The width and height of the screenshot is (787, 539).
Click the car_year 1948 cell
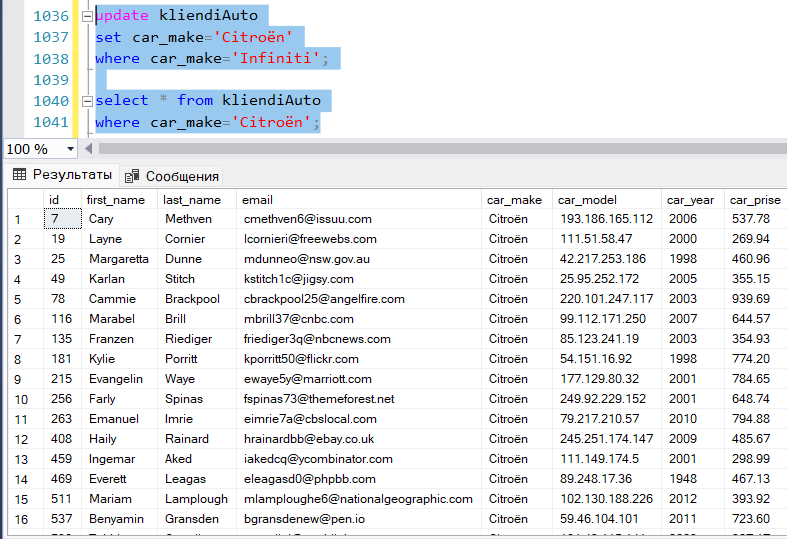(693, 479)
